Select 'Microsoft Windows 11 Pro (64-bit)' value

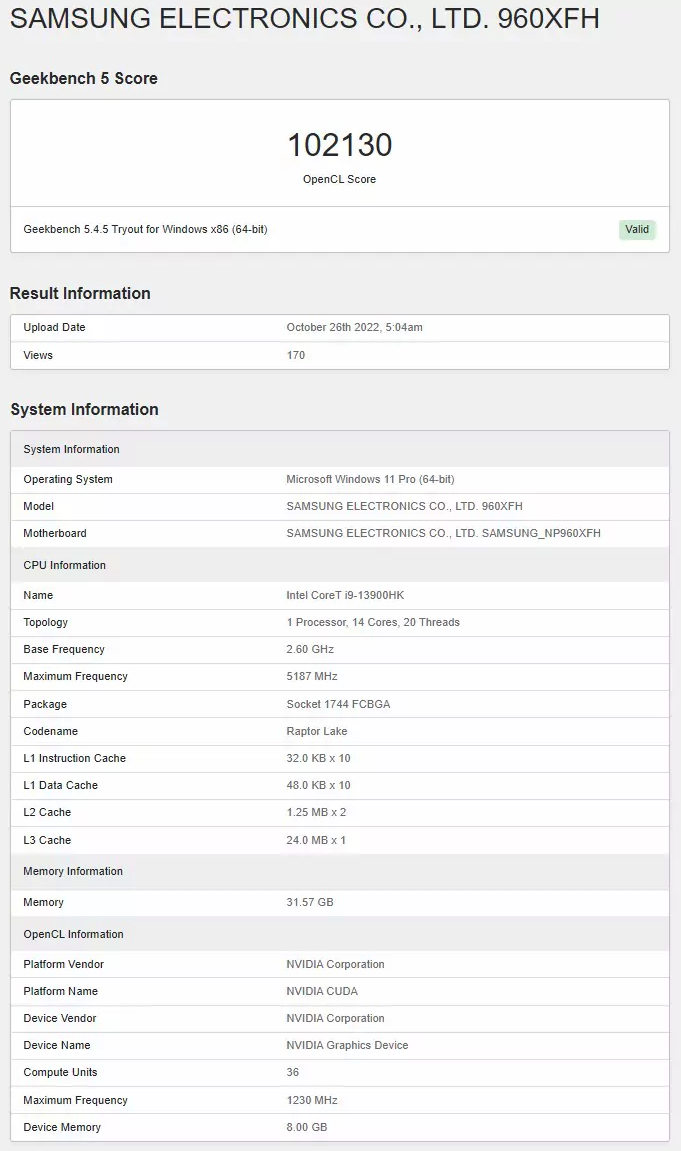click(371, 479)
